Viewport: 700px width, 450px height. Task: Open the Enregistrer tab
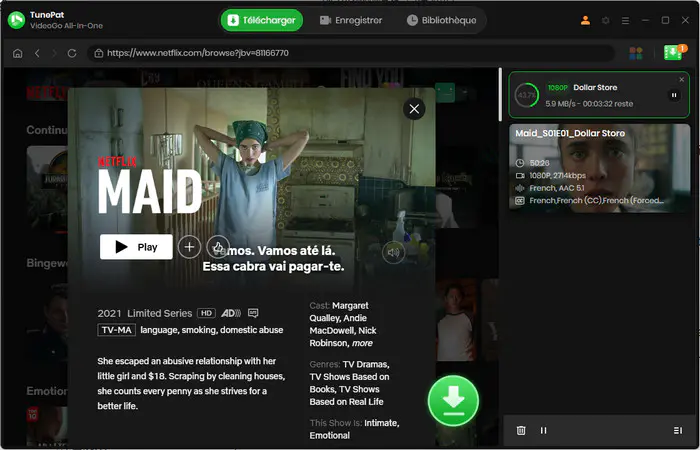click(x=351, y=20)
